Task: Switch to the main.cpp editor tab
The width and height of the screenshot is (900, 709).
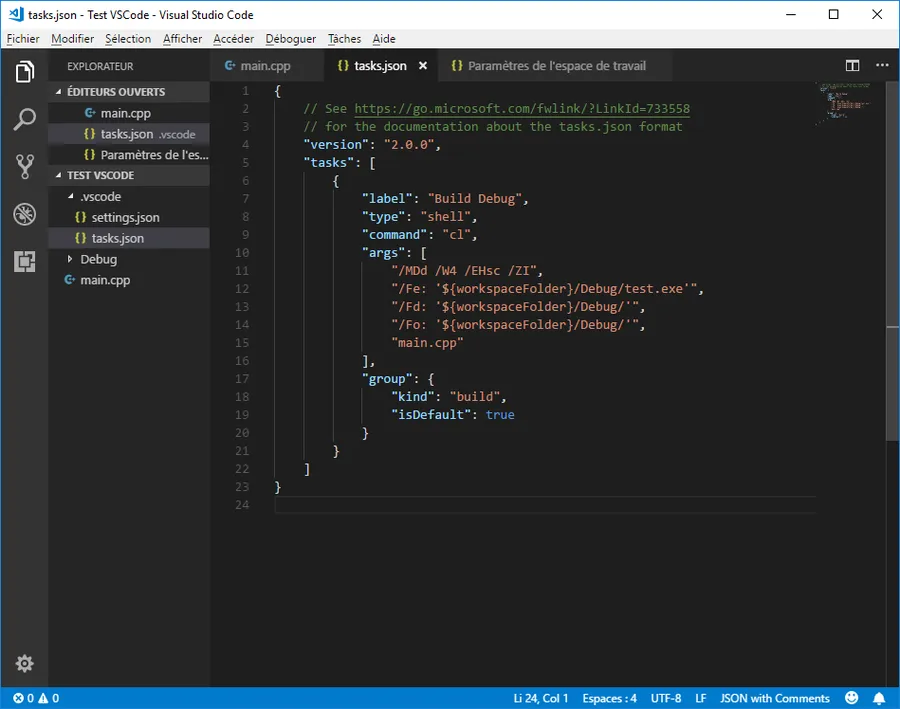Action: pos(266,65)
